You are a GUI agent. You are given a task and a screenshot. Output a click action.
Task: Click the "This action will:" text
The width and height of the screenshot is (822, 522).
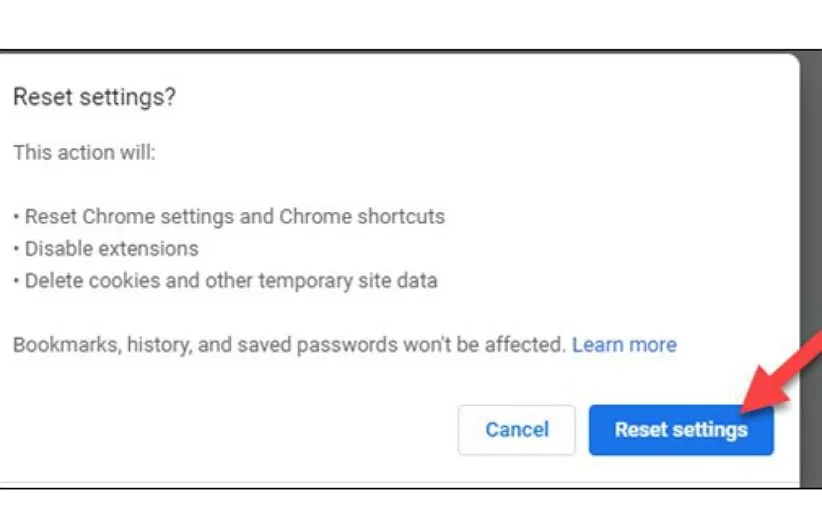pyautogui.click(x=84, y=154)
